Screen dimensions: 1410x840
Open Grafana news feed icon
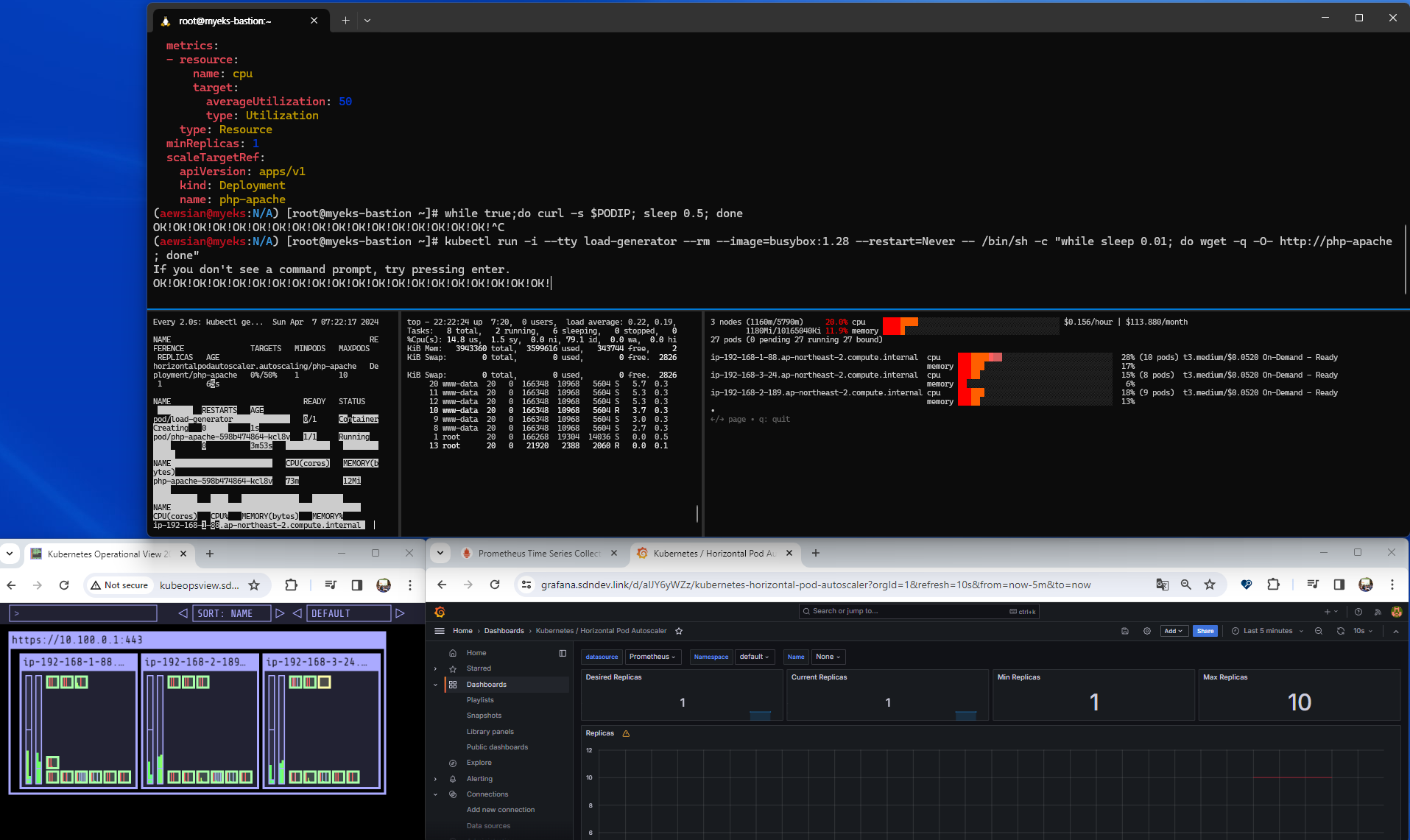[1378, 612]
